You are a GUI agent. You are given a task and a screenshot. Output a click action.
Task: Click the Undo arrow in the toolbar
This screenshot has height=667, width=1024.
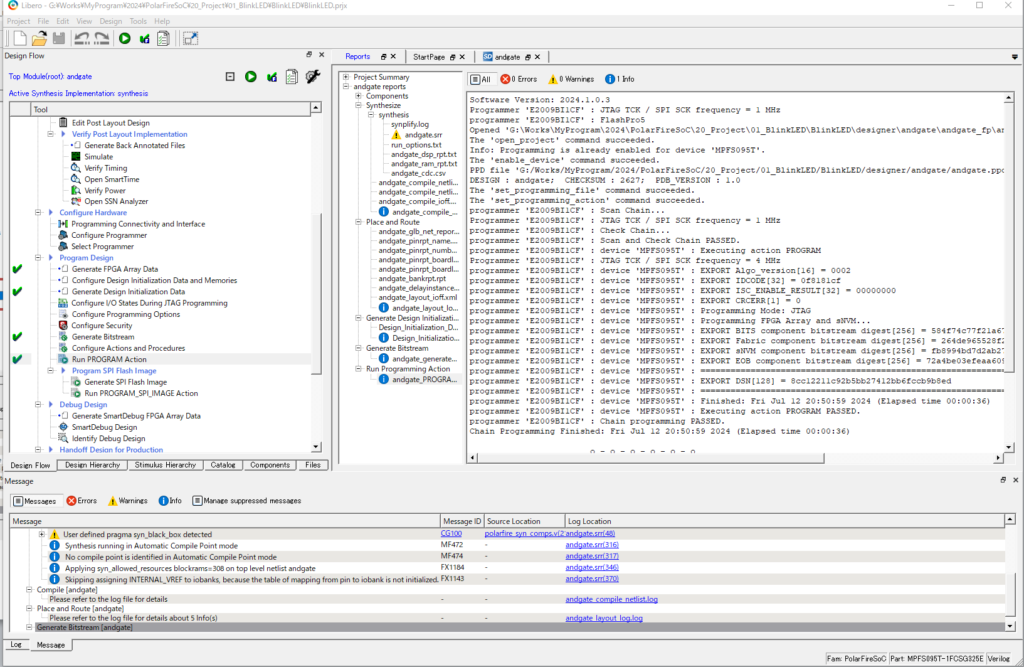click(82, 39)
